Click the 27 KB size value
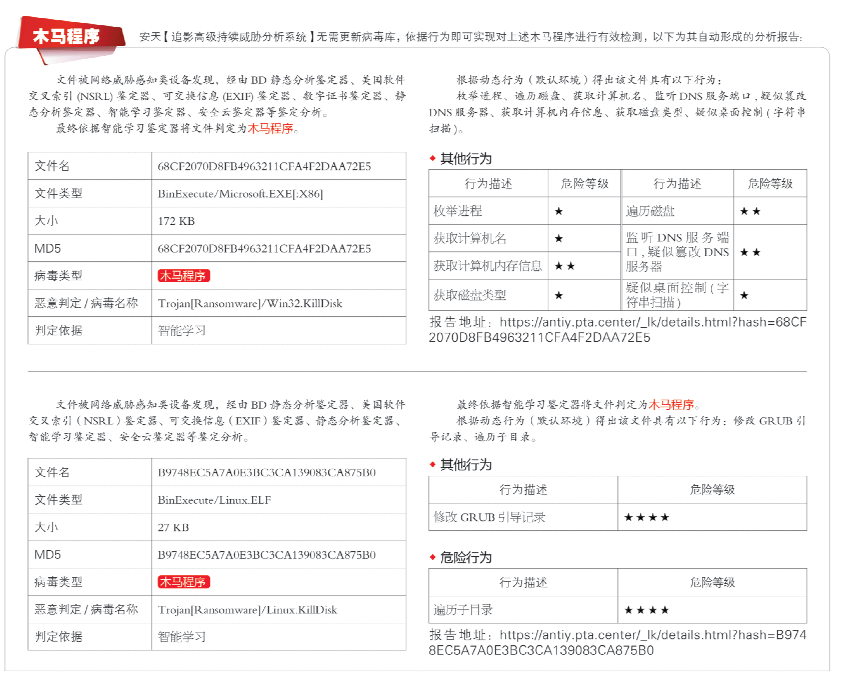841x674 pixels. tap(173, 528)
